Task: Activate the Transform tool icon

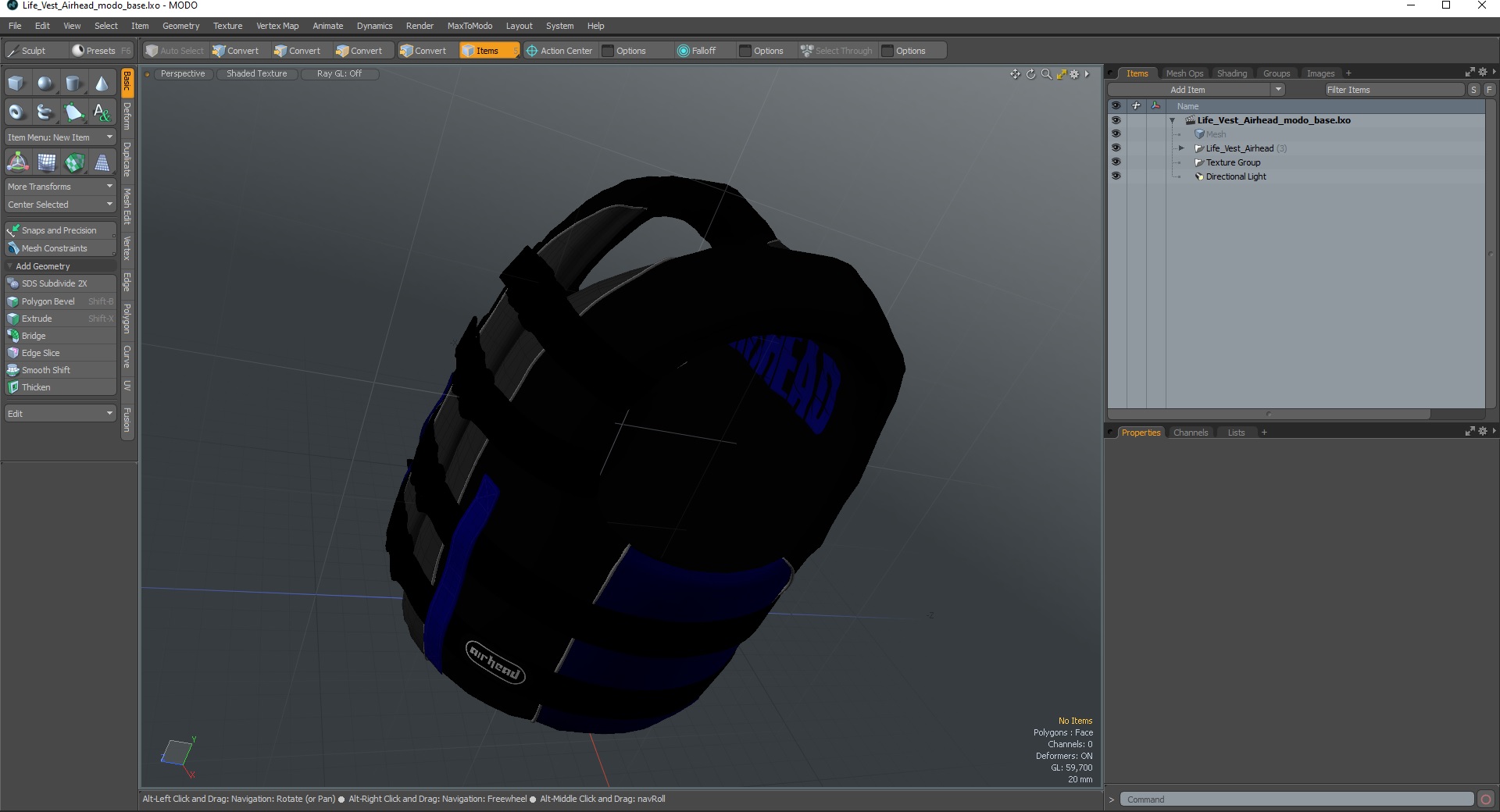Action: pos(17,162)
